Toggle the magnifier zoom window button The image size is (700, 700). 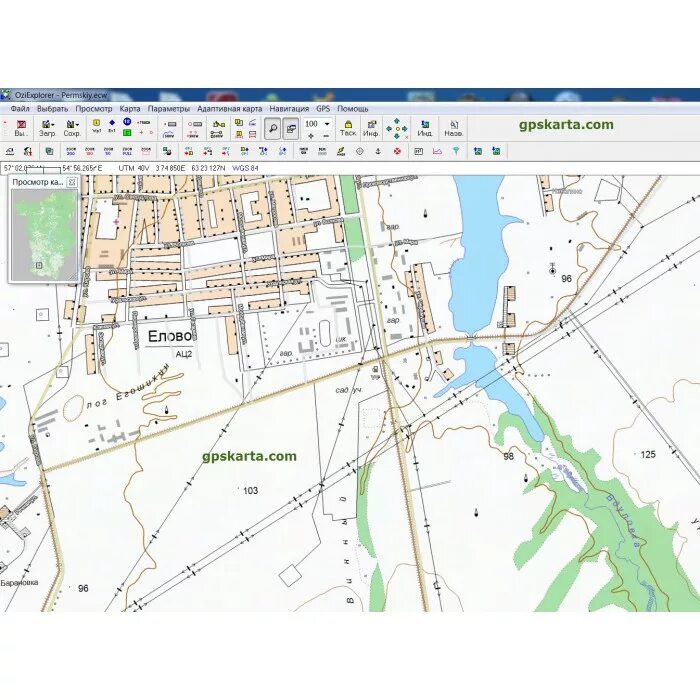272,129
